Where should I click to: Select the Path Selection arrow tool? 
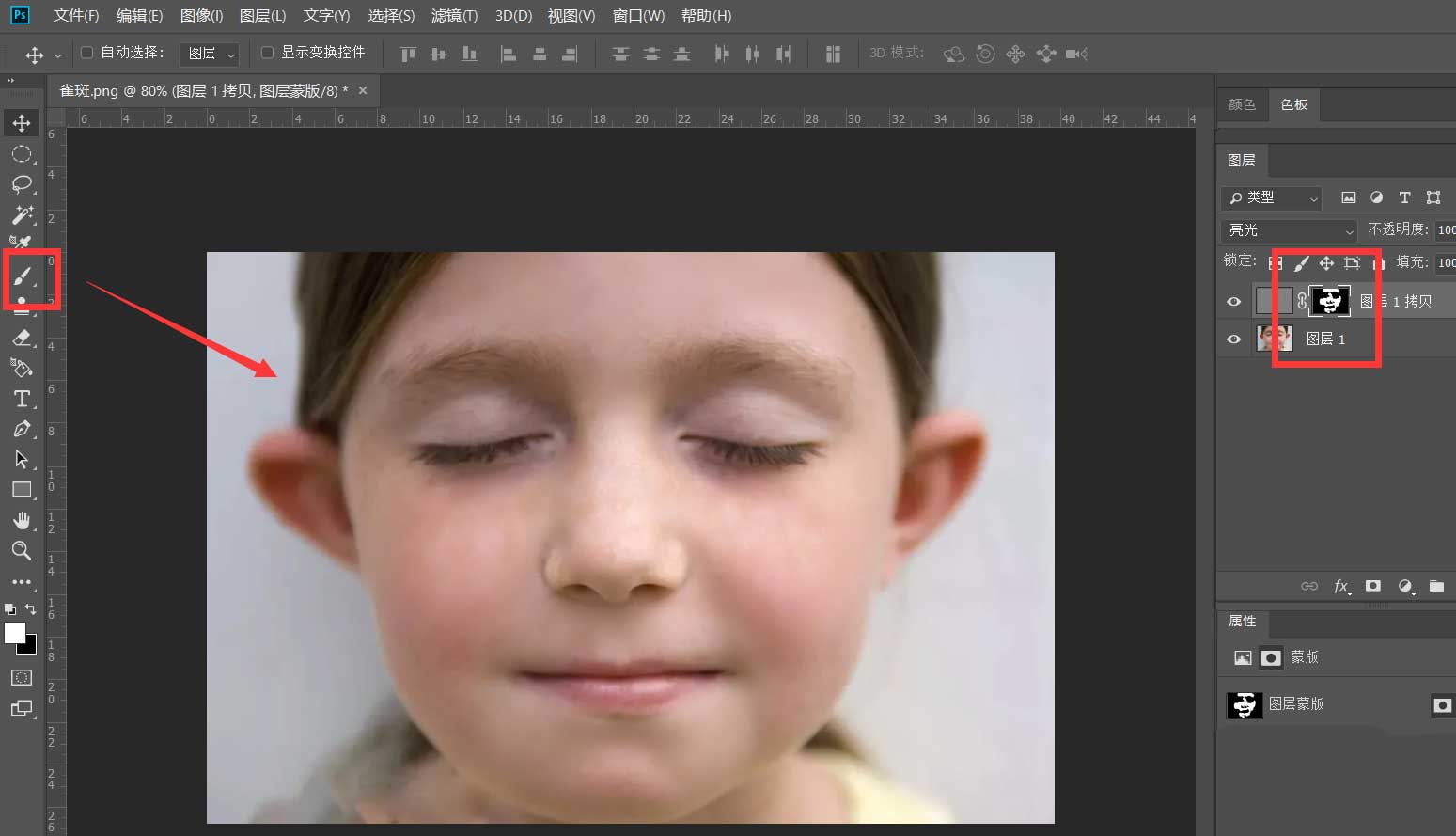point(22,459)
